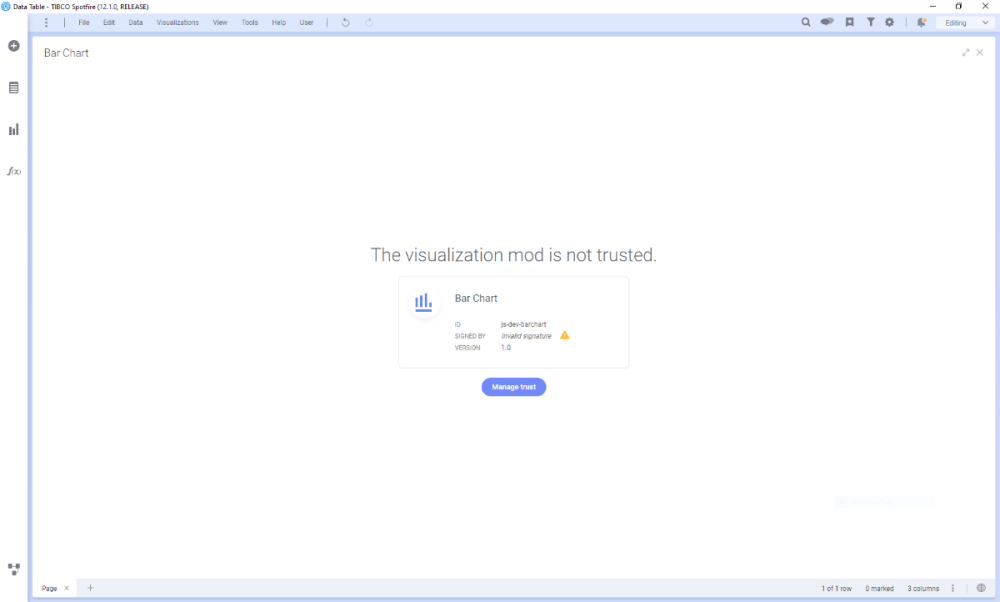Screen dimensions: 1000x602
Task: Click the Bar Chart mod icon
Action: (423, 302)
